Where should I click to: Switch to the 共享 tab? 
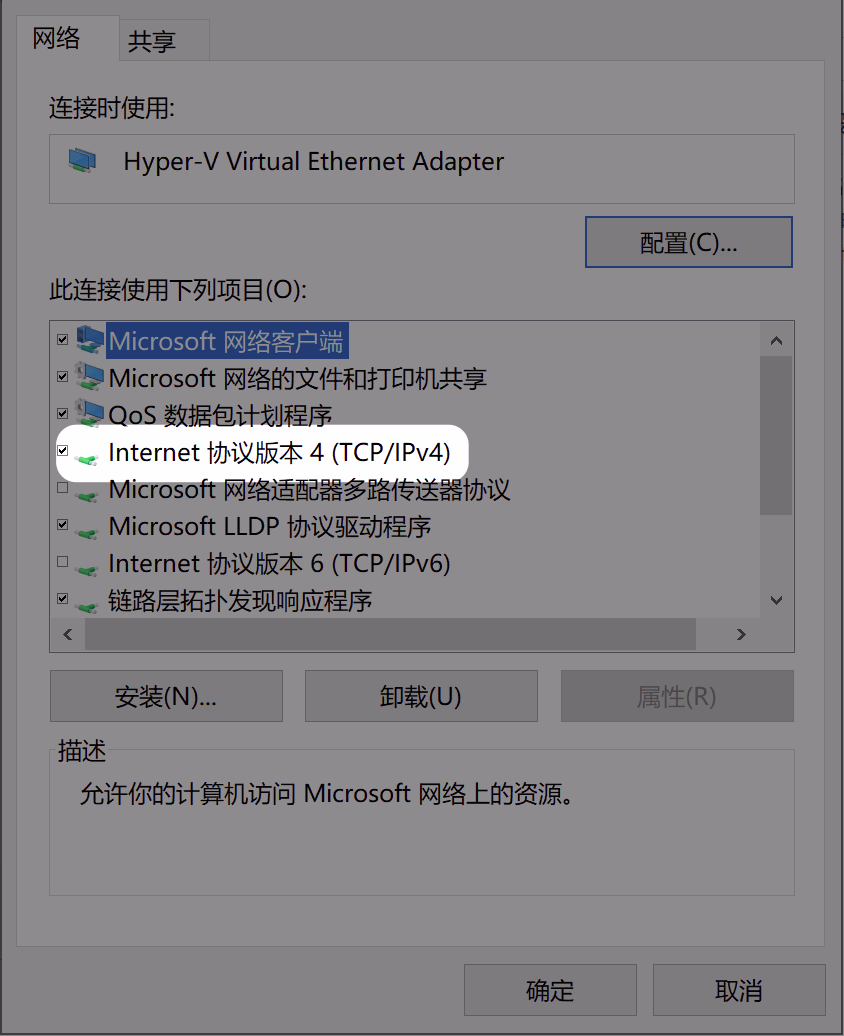click(x=152, y=41)
